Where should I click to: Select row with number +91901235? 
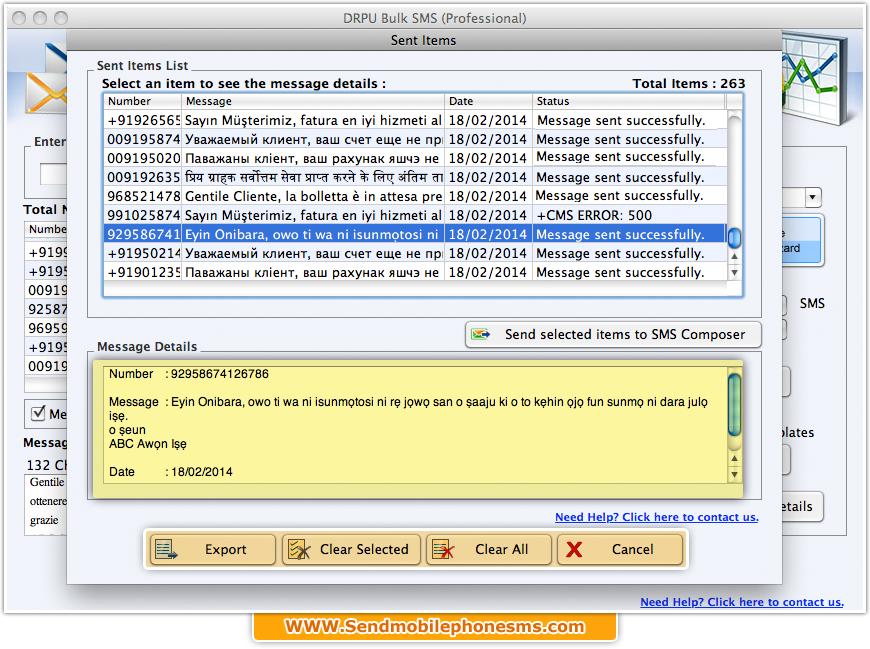tap(415, 272)
